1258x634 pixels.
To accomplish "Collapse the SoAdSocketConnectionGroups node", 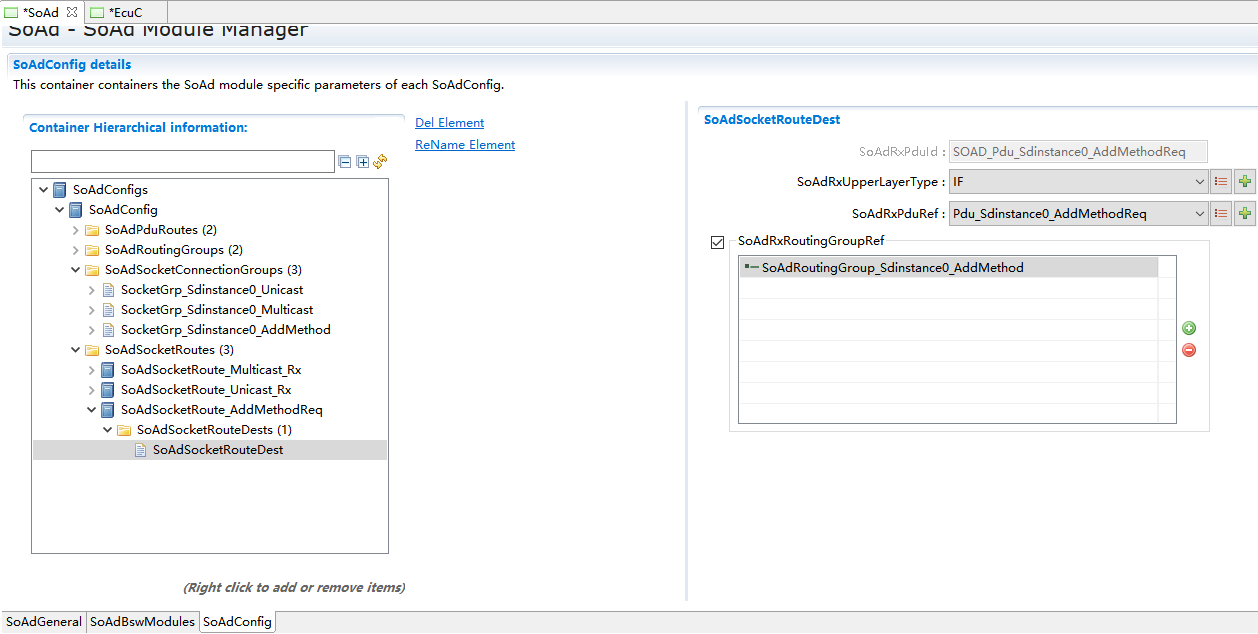I will click(x=76, y=270).
